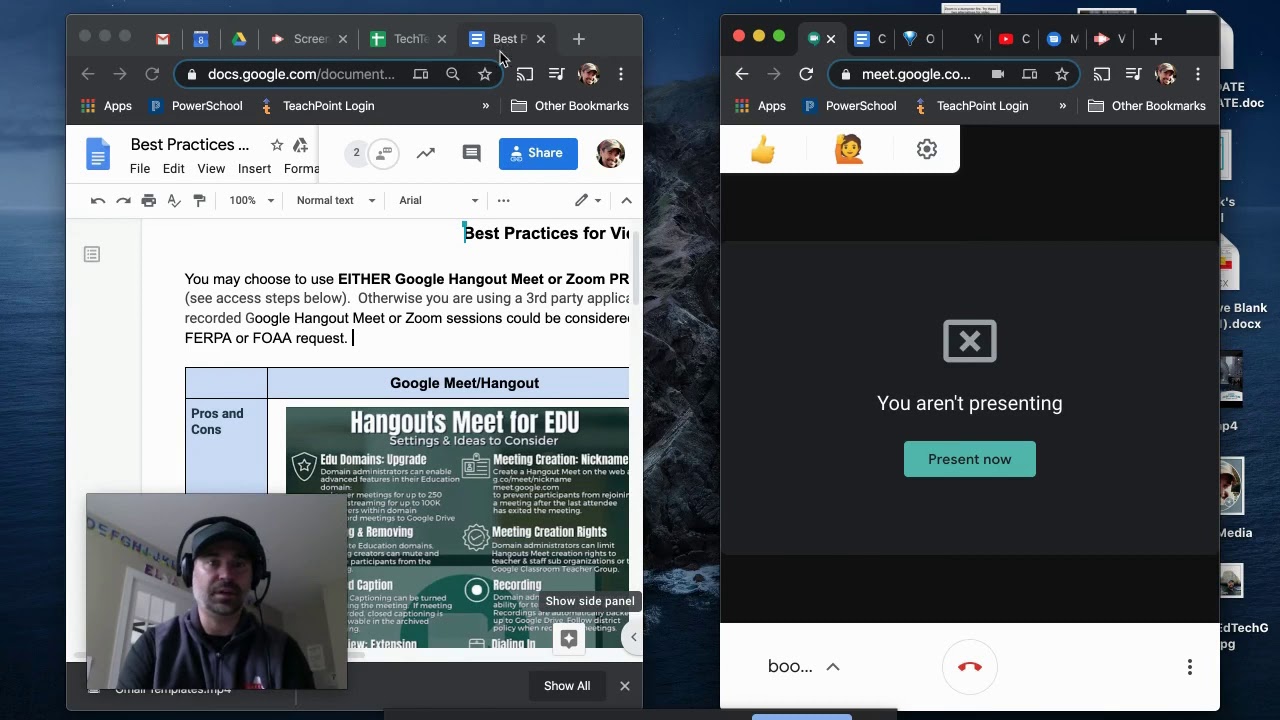Open a new tab in Docs window
Viewport: 1280px width, 720px height.
coord(579,39)
